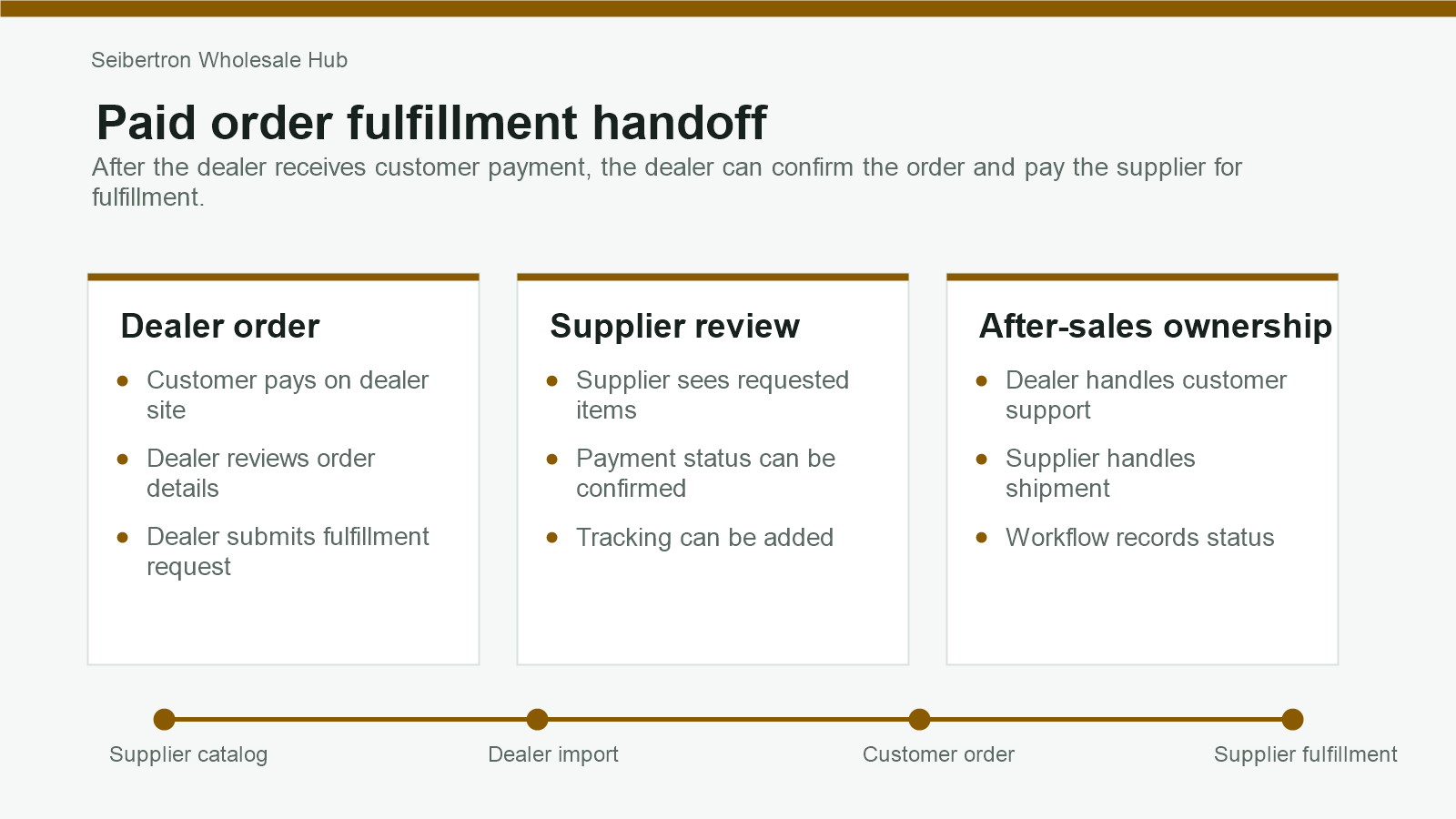
Task: Click the Supplier catalog label
Action: [188, 754]
